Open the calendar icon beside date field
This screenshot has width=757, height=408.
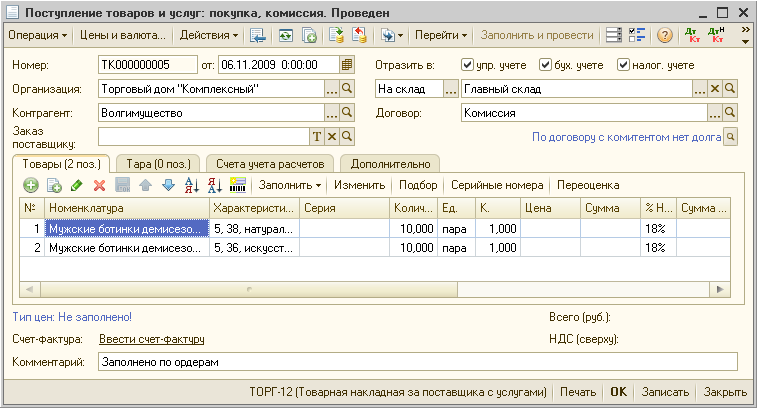(x=347, y=65)
